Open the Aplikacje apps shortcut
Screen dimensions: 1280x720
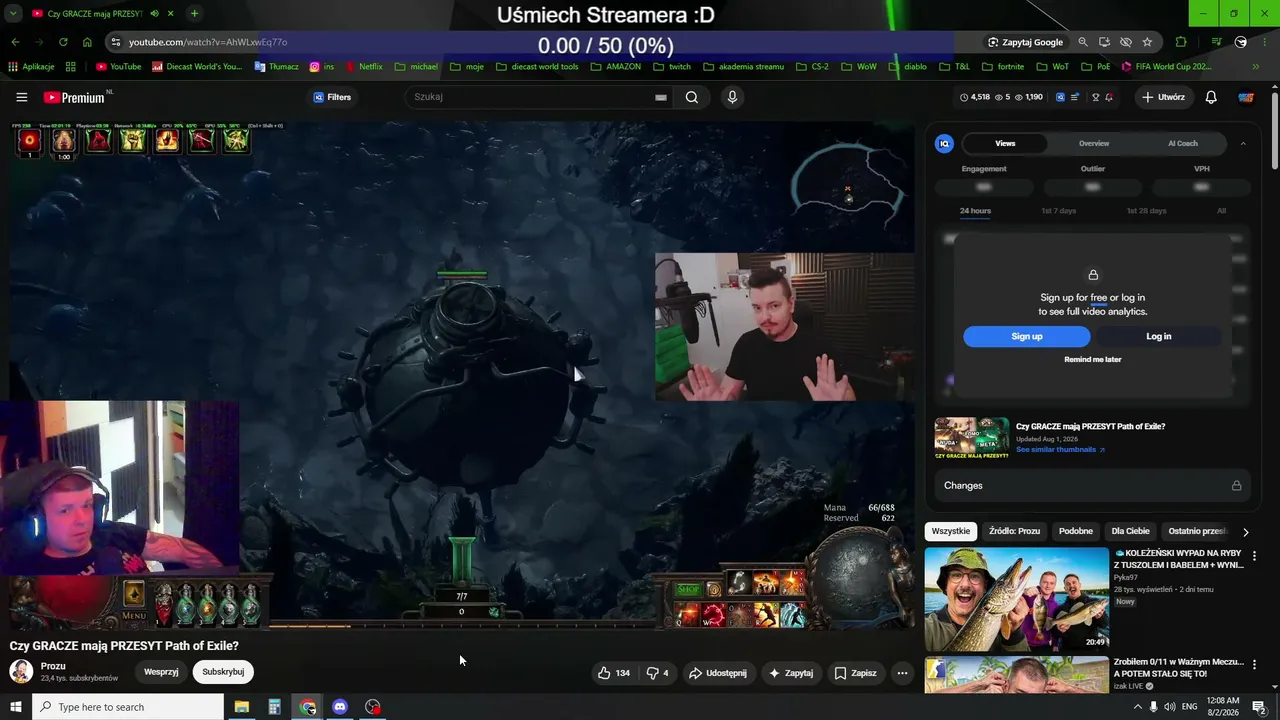click(x=31, y=67)
